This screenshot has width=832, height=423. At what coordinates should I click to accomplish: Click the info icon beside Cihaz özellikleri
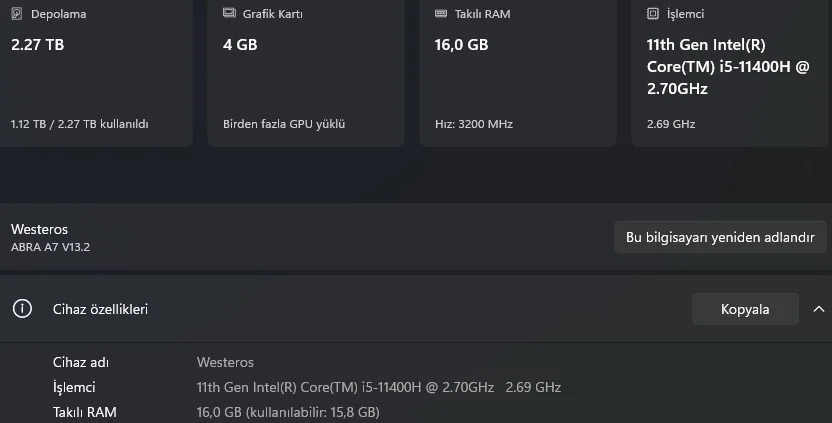[22, 309]
